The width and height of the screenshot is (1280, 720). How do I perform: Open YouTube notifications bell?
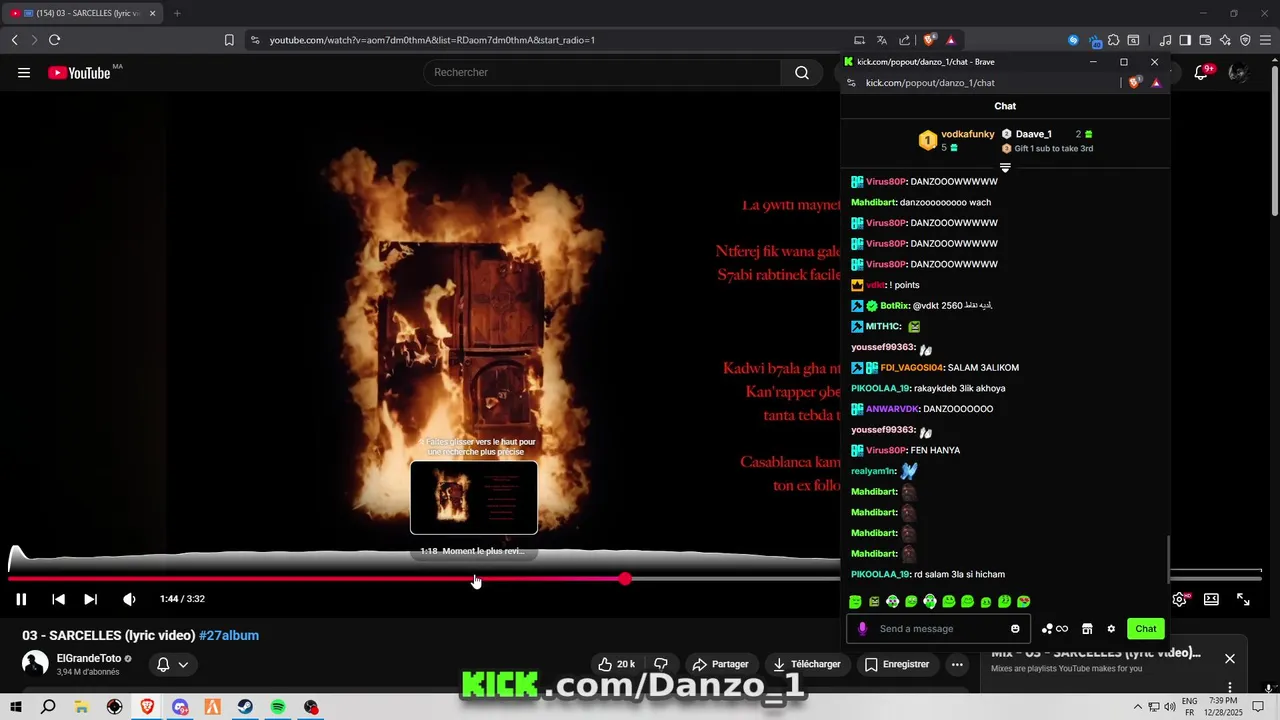1202,72
